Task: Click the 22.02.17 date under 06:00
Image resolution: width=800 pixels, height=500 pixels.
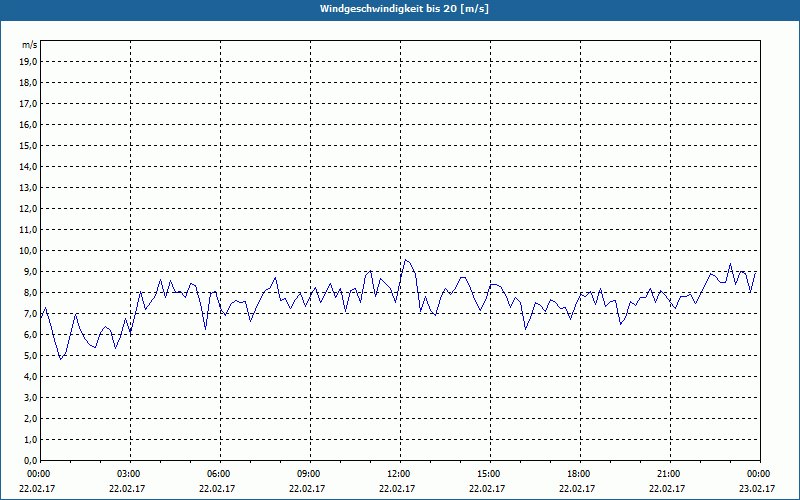Action: tap(217, 488)
